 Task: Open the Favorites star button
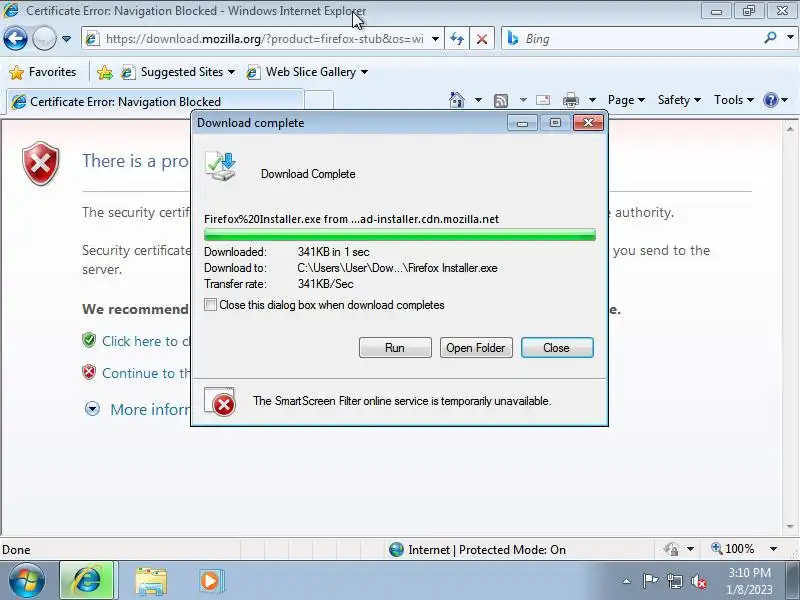coord(43,72)
